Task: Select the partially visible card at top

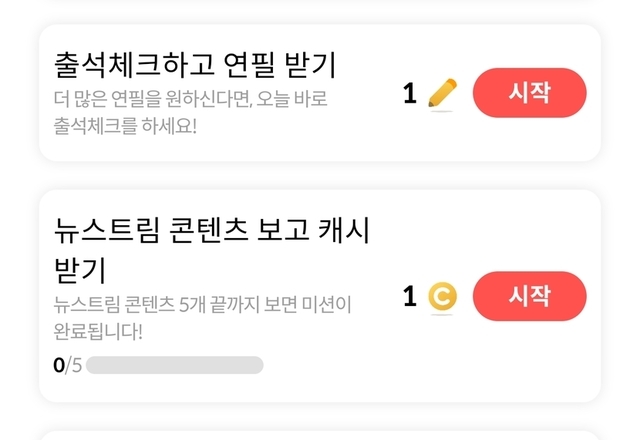Action: tap(320, 3)
